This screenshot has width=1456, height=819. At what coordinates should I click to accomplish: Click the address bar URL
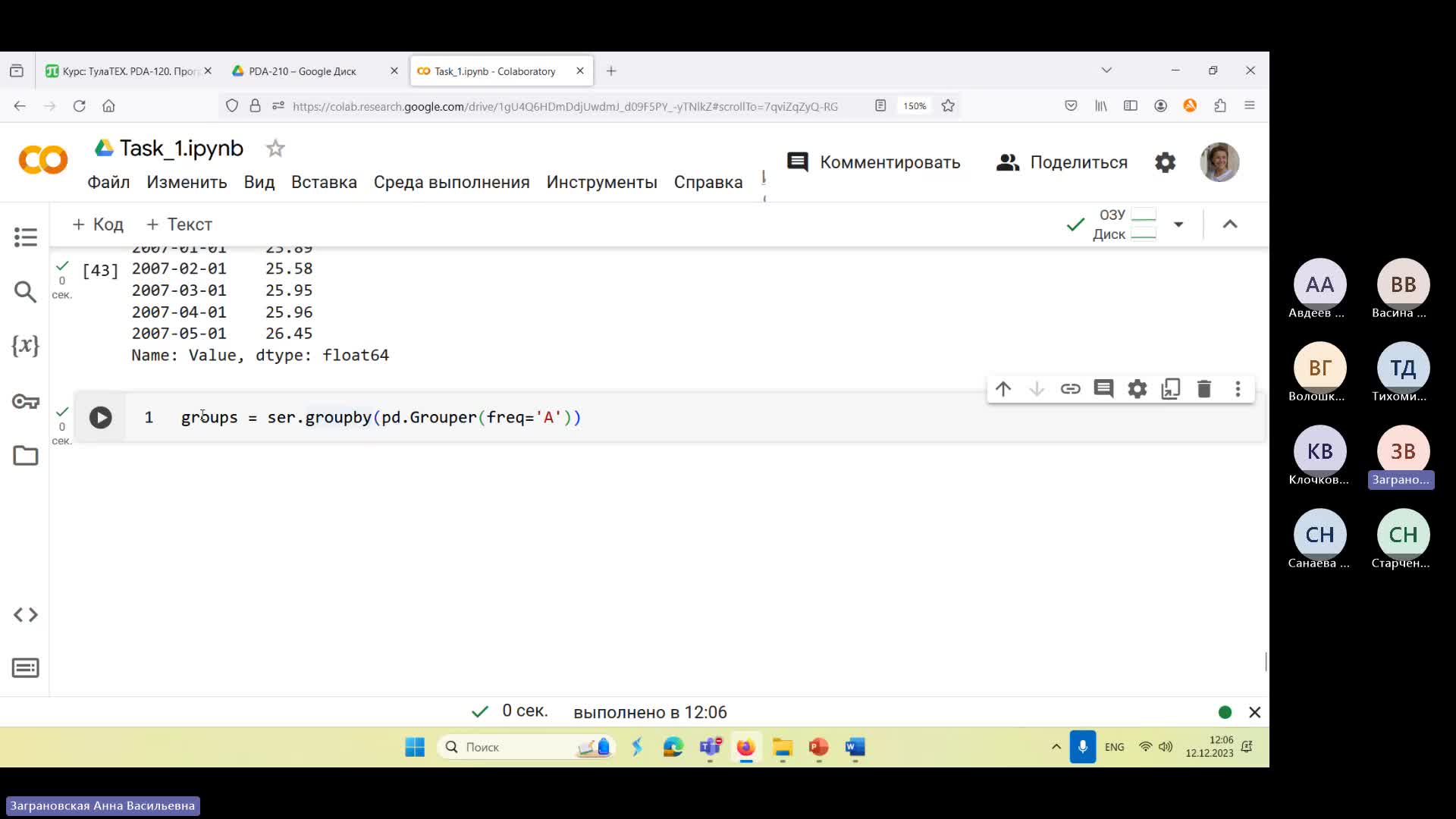tap(565, 106)
